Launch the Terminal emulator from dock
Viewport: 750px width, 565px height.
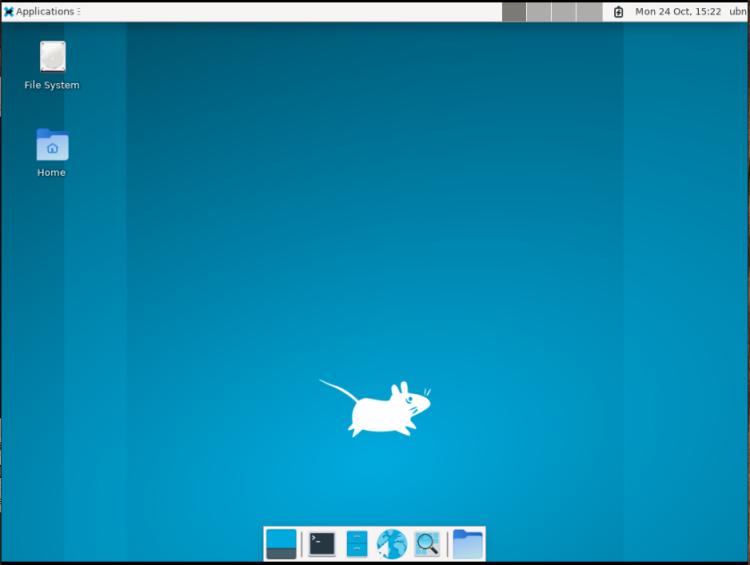(322, 544)
